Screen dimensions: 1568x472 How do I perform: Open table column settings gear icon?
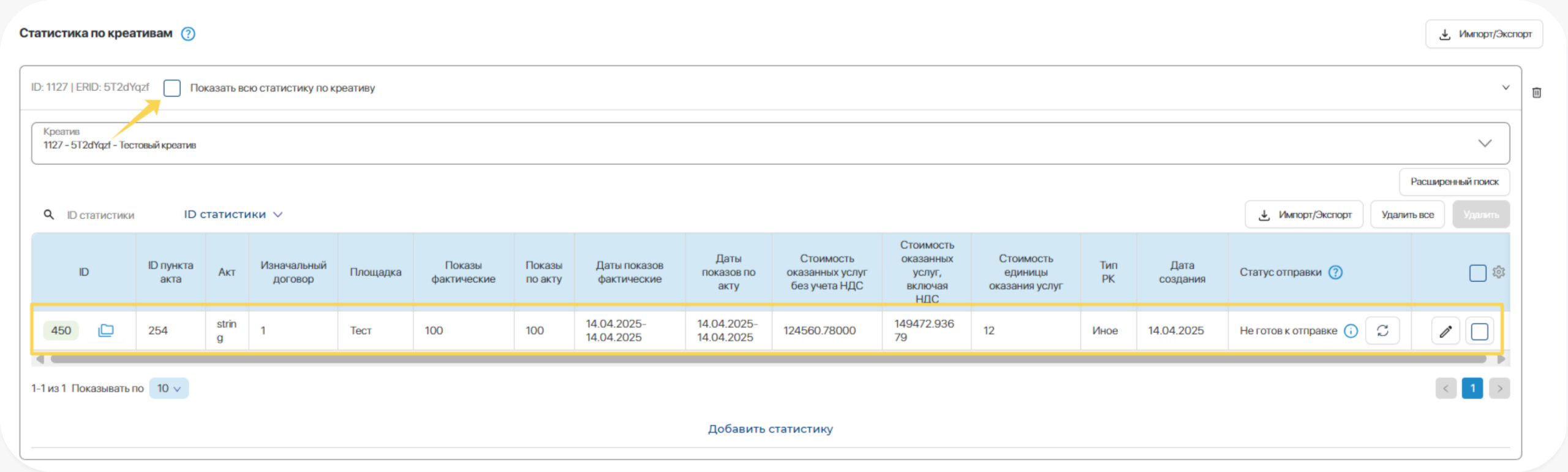click(1499, 272)
